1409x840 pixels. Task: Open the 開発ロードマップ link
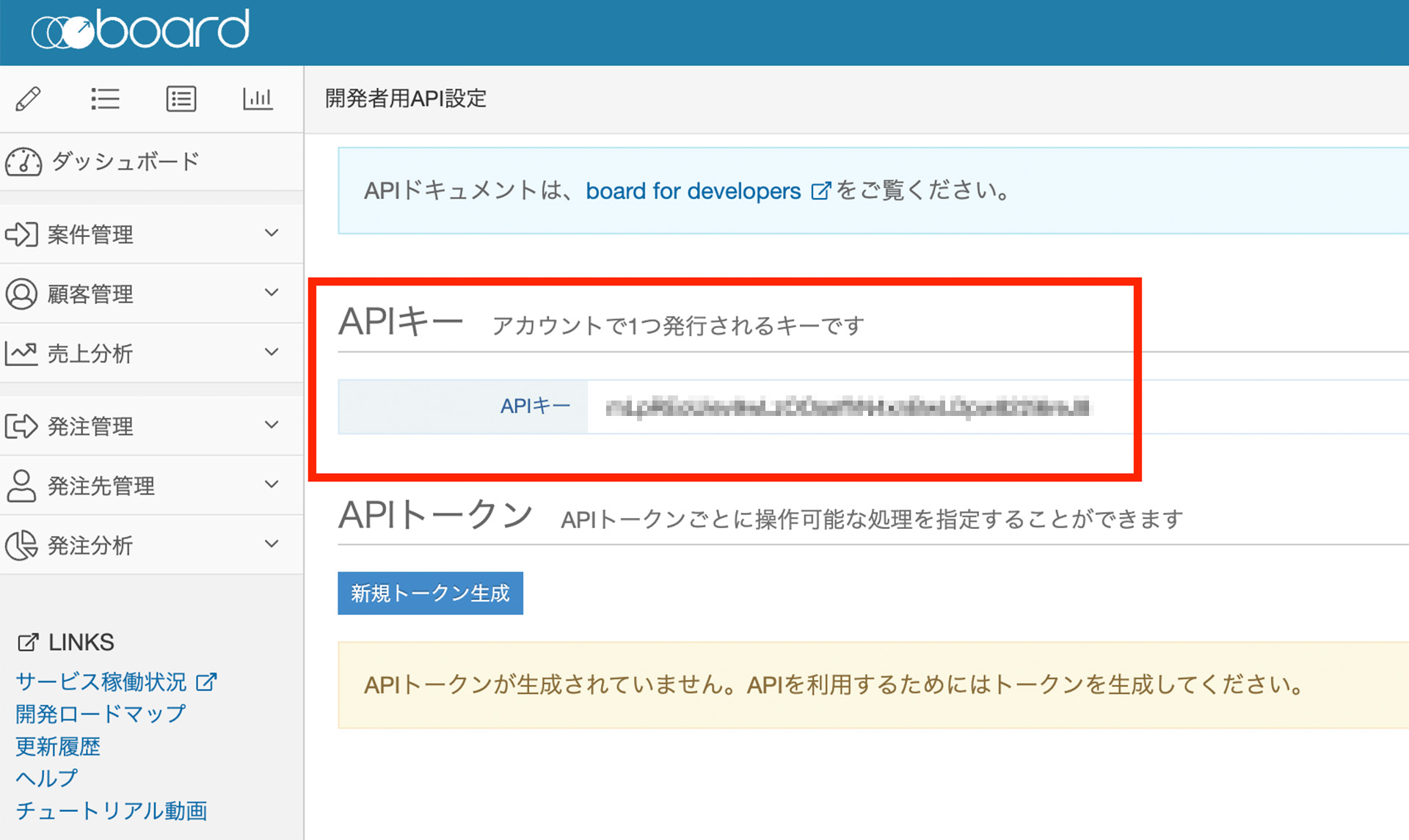(101, 714)
